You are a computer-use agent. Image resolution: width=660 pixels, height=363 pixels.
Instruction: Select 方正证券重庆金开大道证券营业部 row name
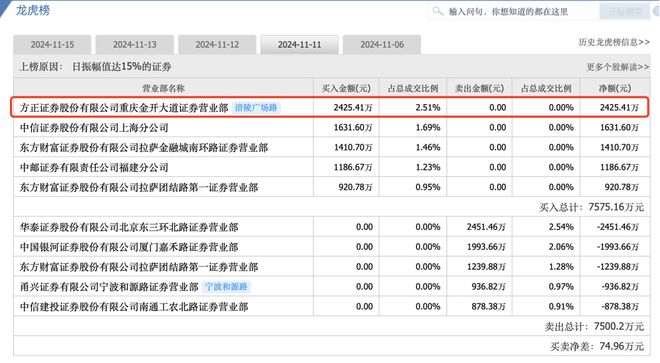[124, 108]
